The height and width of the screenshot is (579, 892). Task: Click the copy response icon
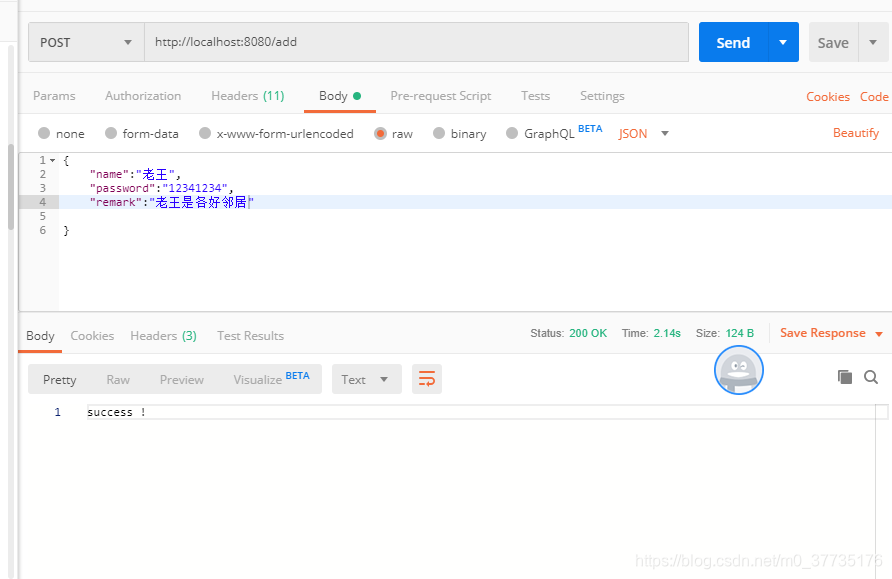pyautogui.click(x=845, y=377)
